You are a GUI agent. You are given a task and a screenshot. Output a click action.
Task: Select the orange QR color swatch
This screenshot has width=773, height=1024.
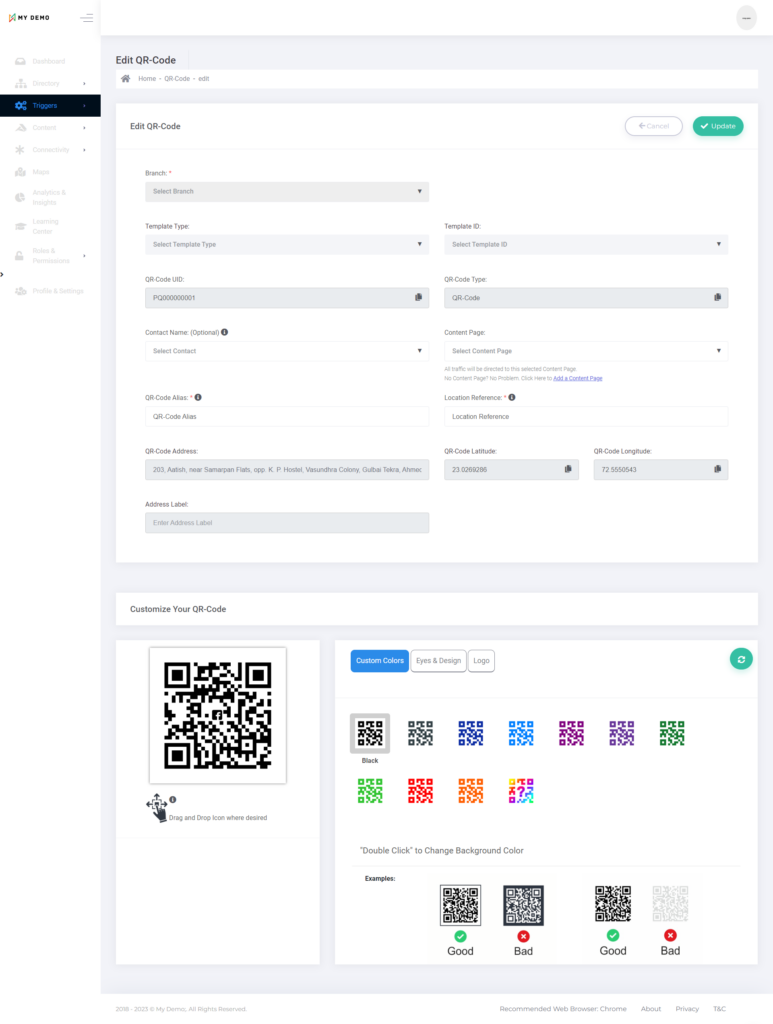pos(471,791)
